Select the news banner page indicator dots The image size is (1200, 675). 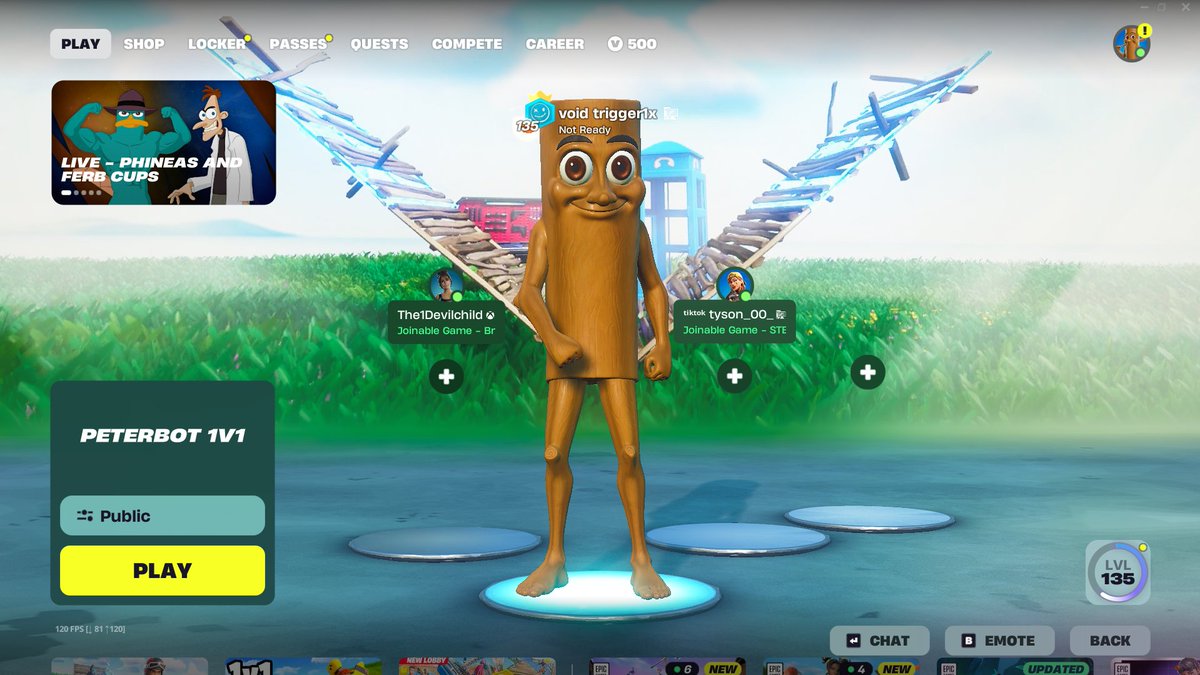click(82, 192)
